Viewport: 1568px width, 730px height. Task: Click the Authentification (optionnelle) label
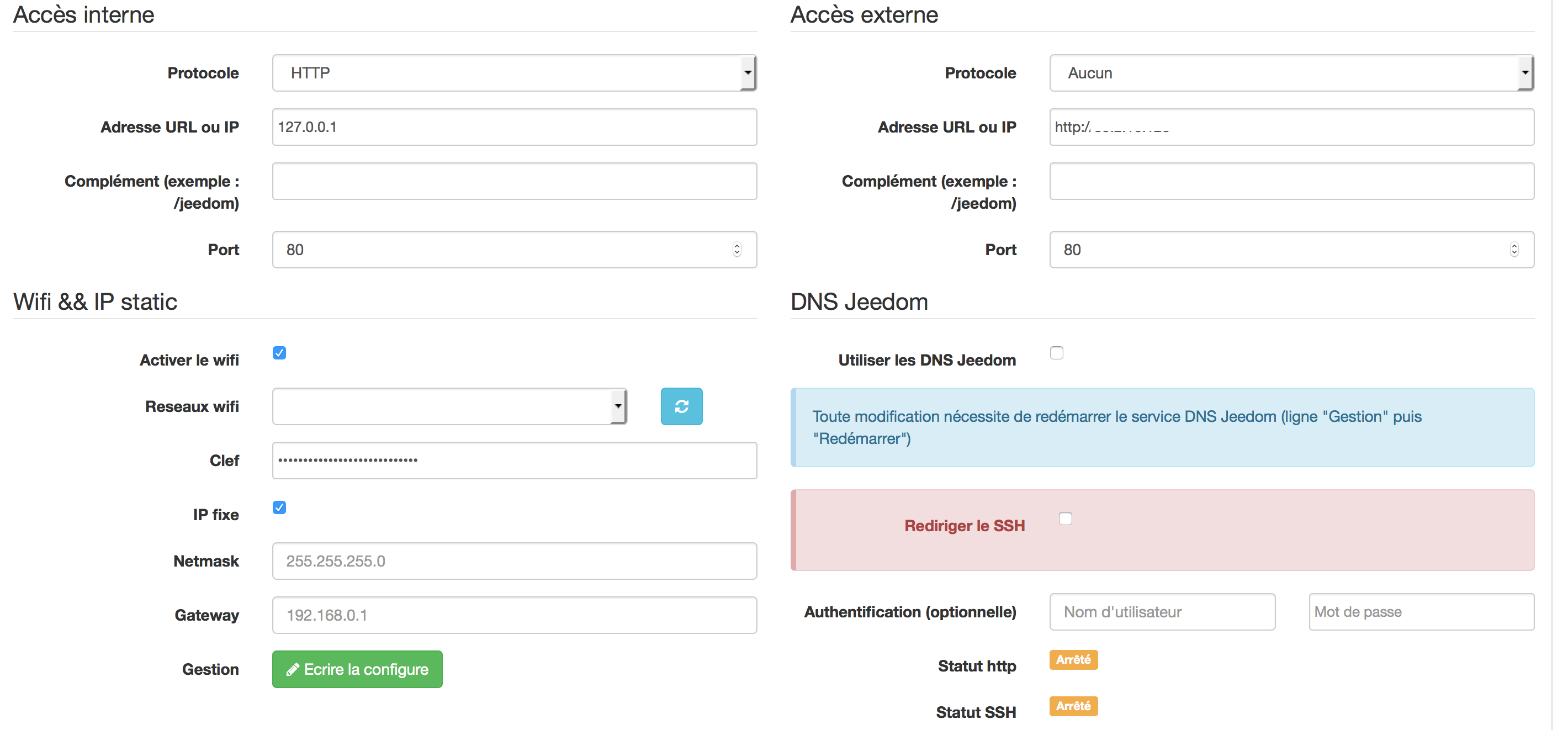point(910,612)
